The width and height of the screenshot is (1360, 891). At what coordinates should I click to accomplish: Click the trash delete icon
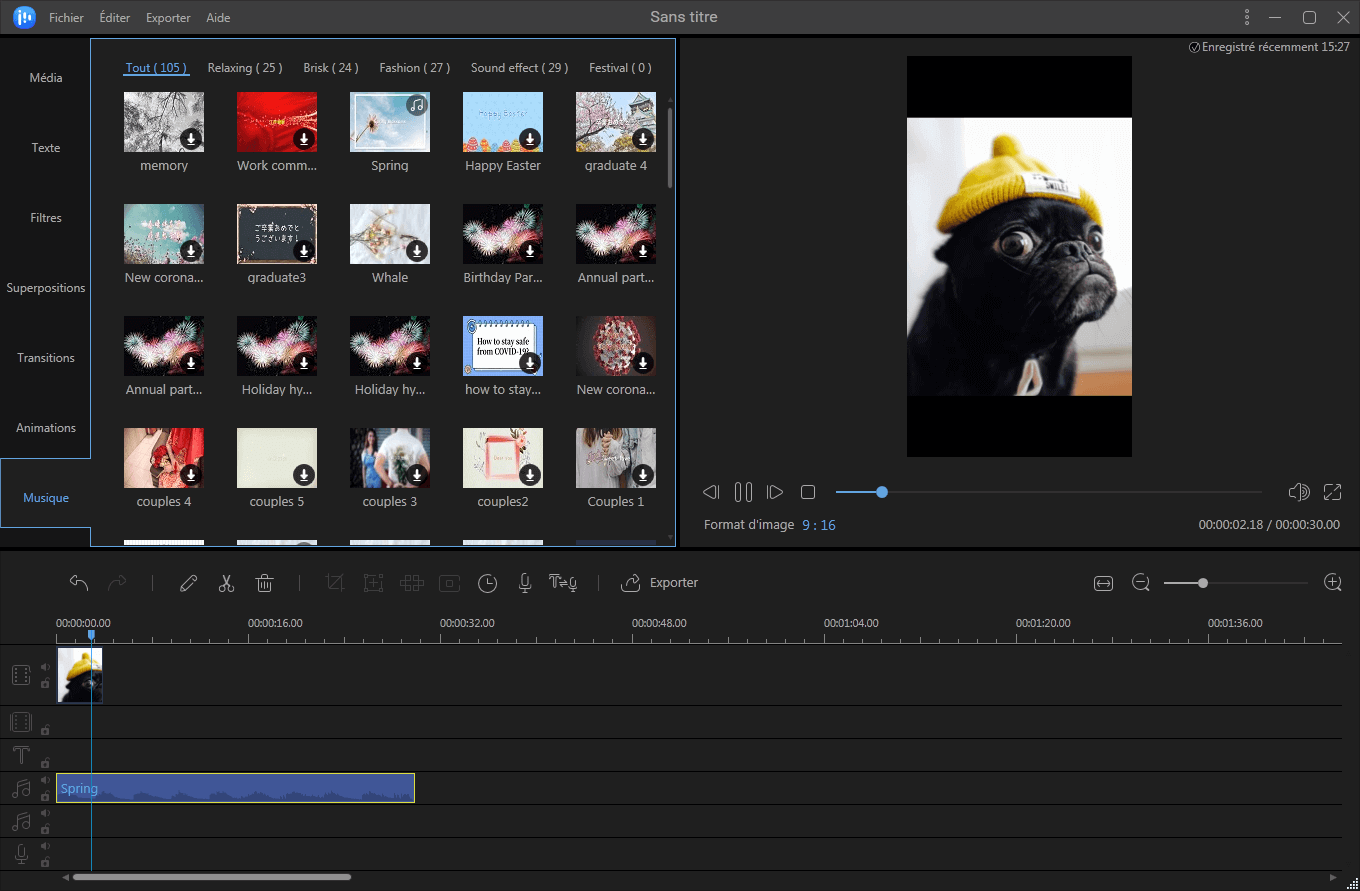pos(264,583)
